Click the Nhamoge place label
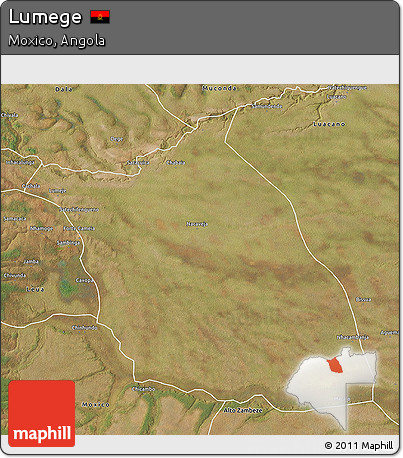The image size is (403, 458). point(42,228)
